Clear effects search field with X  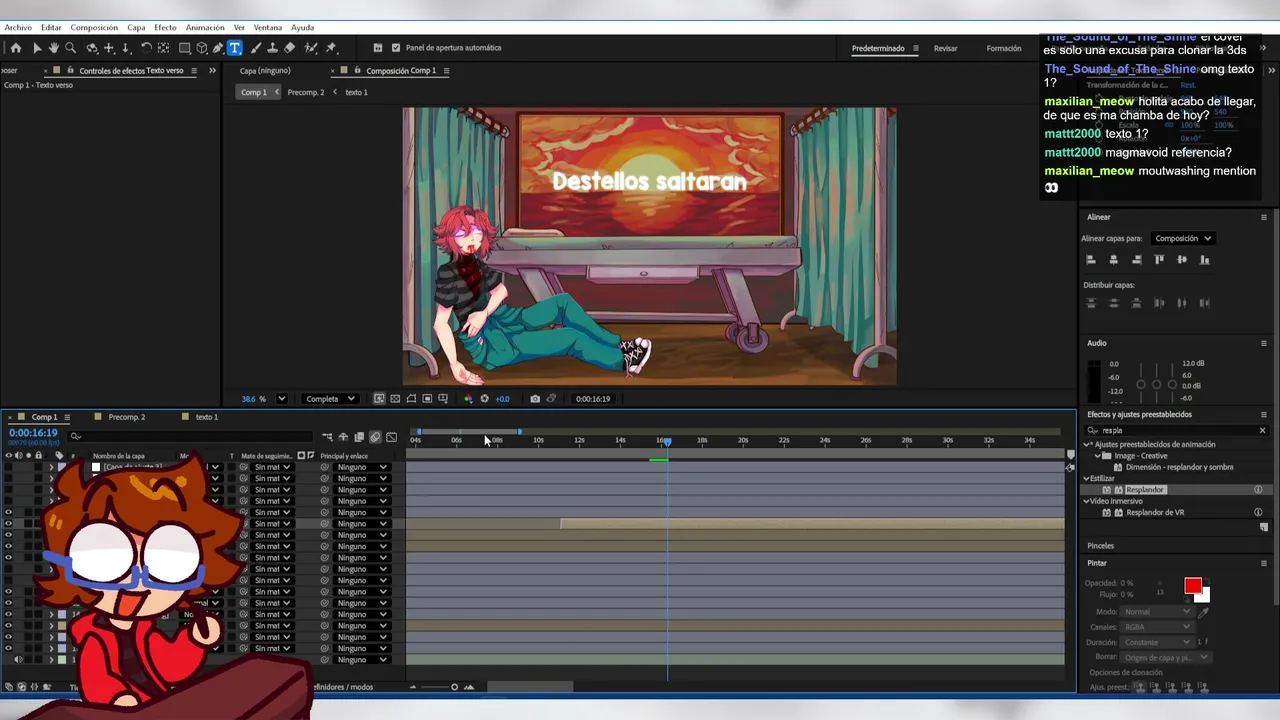(x=1262, y=431)
